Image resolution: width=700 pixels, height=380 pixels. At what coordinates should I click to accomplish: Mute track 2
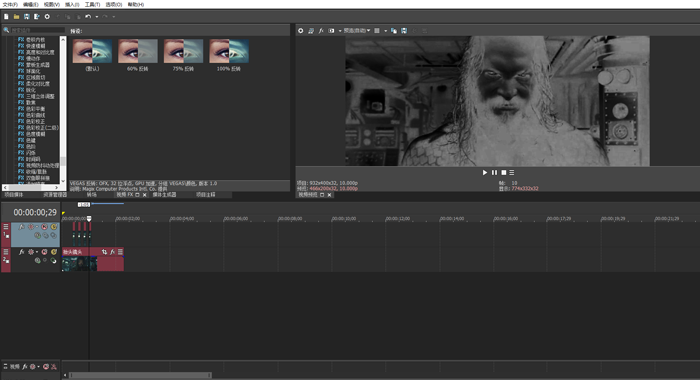pyautogui.click(x=44, y=252)
